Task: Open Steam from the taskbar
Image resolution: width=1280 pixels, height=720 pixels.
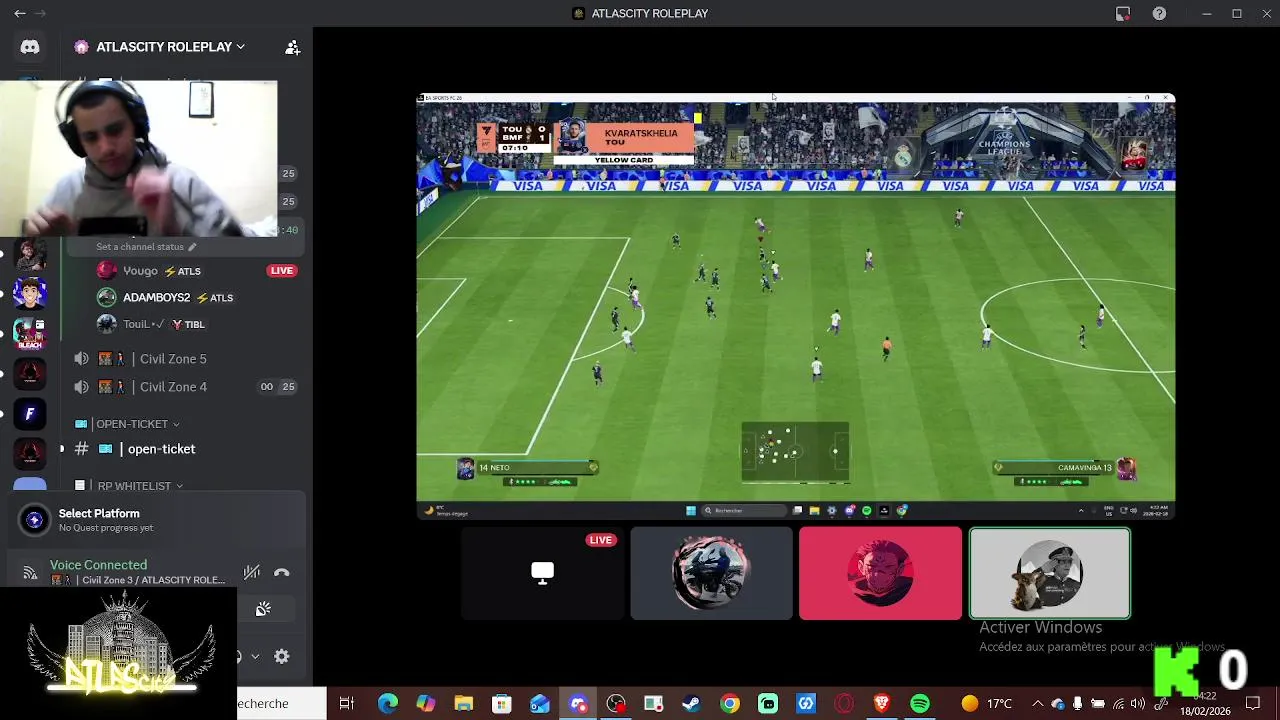Action: (691, 704)
